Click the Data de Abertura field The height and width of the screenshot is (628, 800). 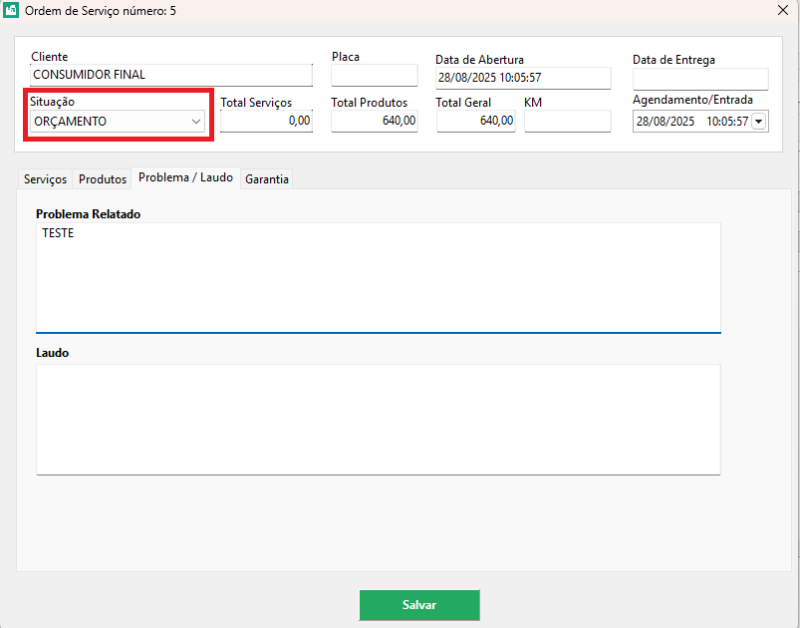[523, 78]
